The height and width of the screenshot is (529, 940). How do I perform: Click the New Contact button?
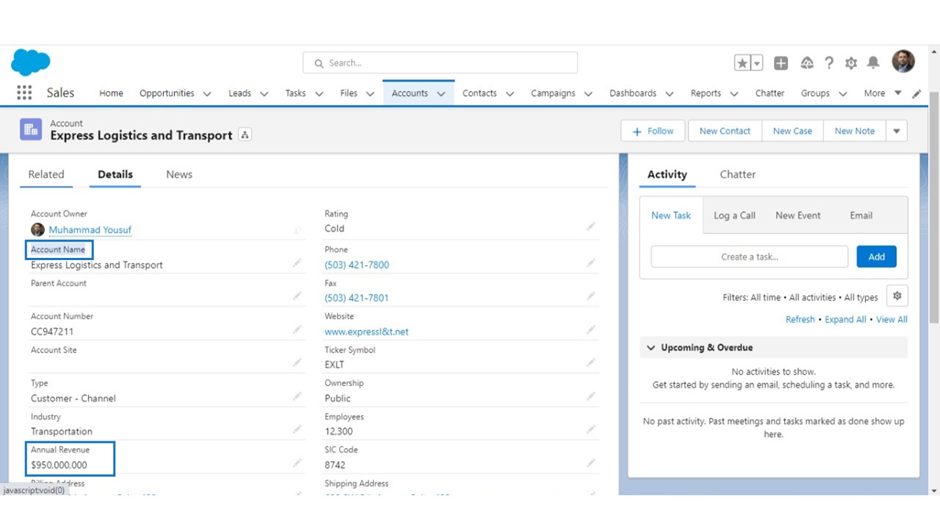[725, 131]
